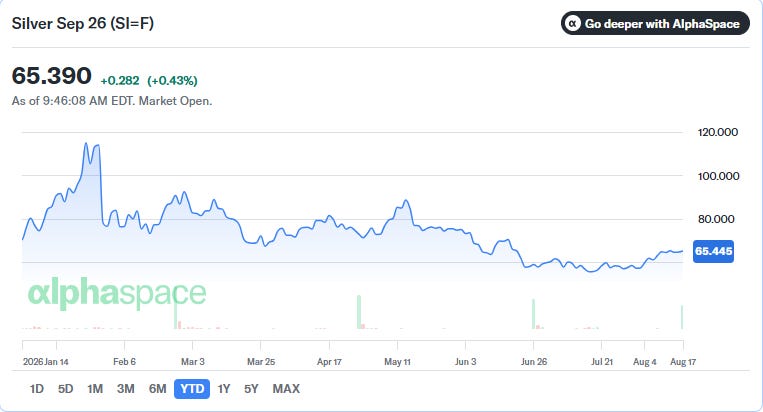
Task: Select the 1M time range
Action: [95, 389]
